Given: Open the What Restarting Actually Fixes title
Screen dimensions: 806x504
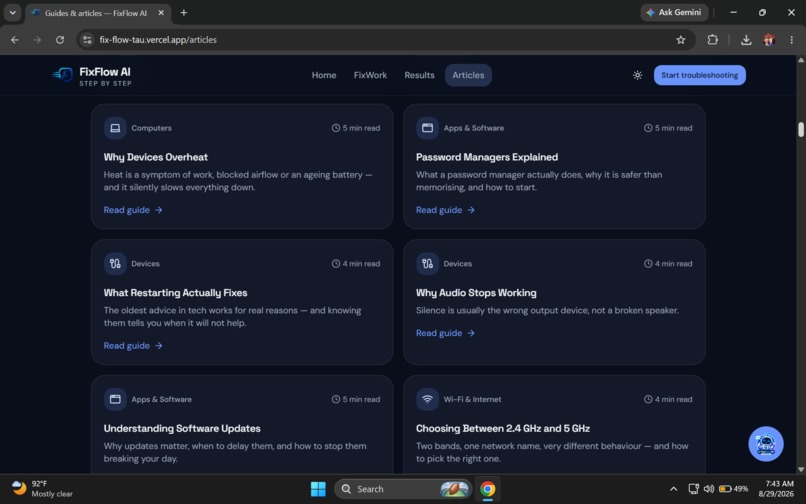Looking at the screenshot, I should pos(175,293).
